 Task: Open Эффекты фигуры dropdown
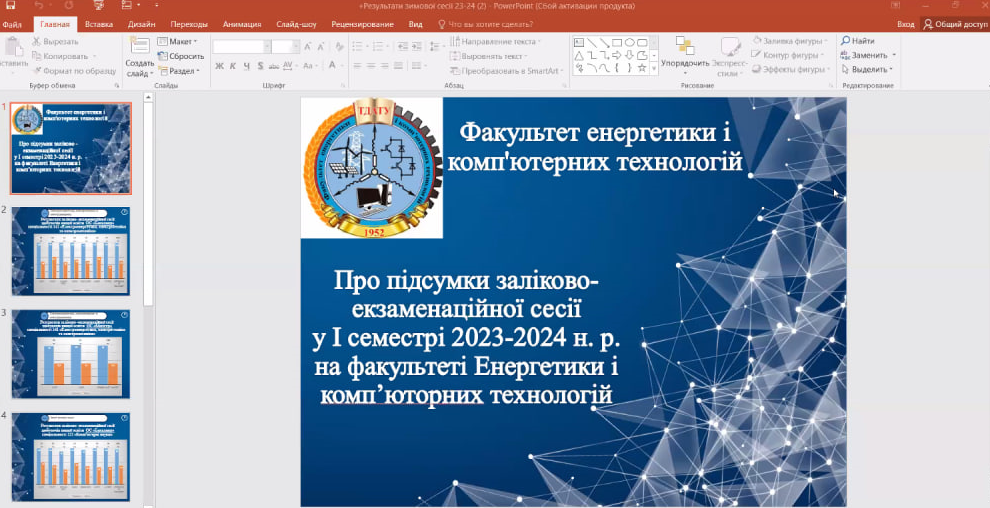point(790,70)
